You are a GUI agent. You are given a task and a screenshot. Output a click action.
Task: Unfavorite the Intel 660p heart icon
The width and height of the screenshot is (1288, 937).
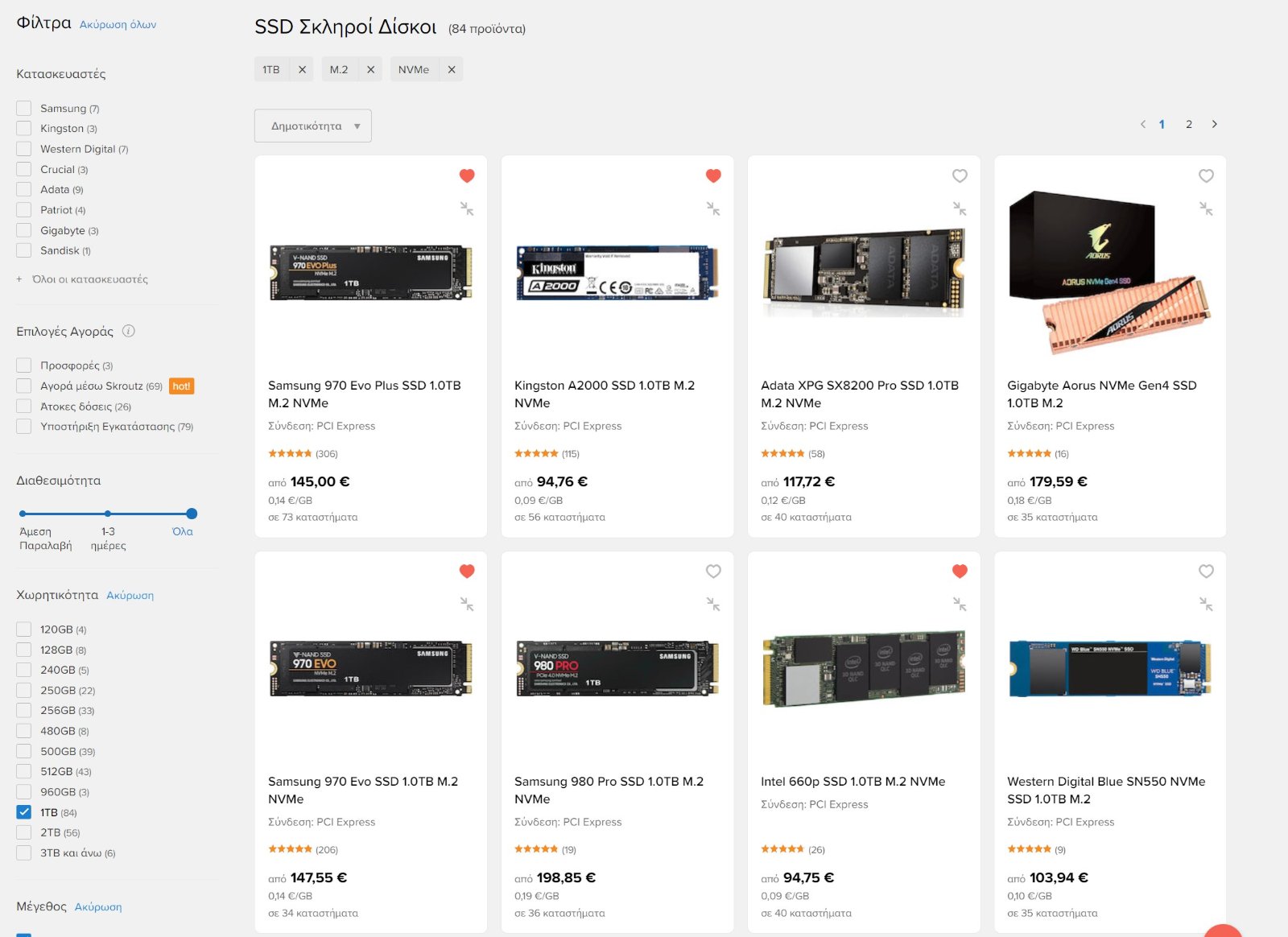pos(960,571)
